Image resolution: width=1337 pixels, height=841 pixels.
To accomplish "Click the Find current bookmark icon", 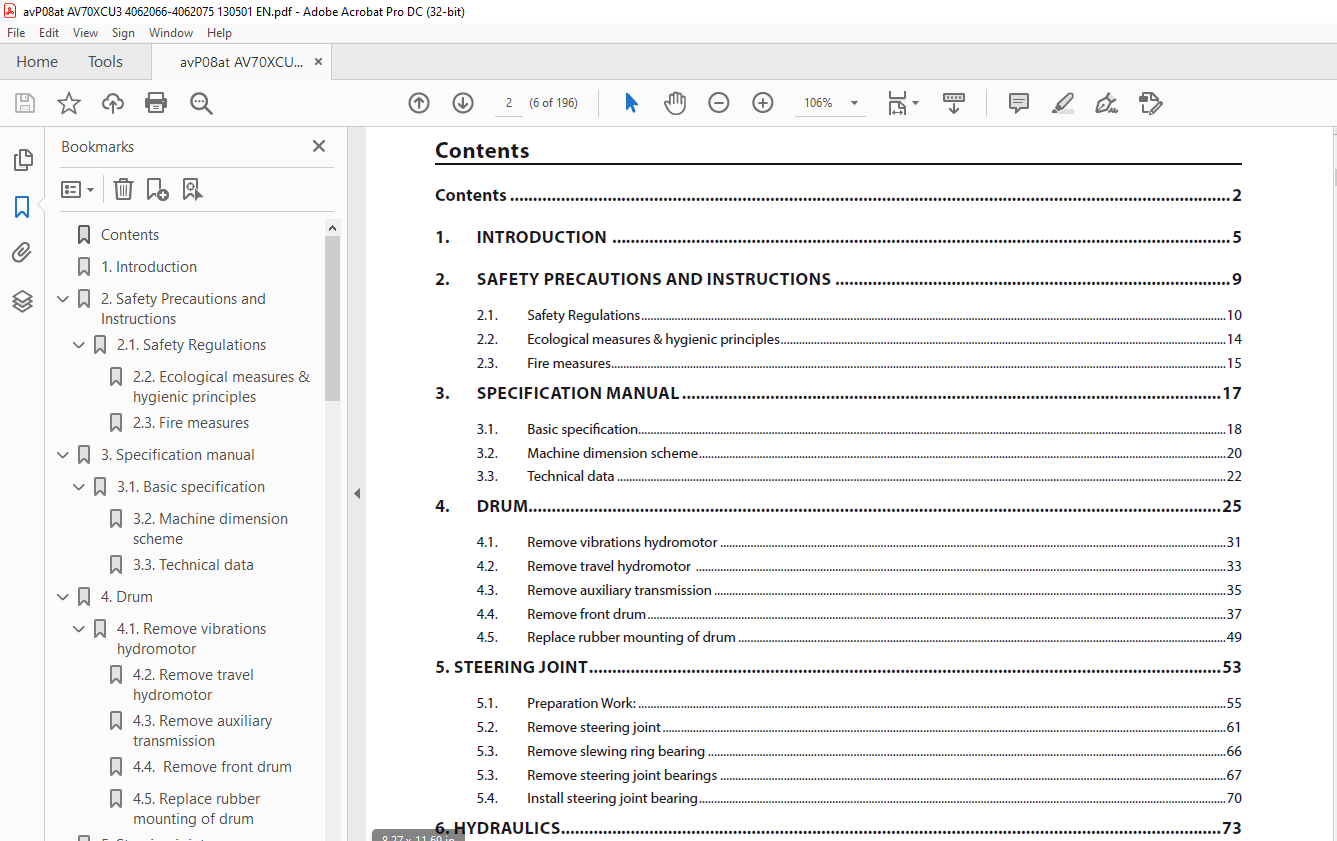I will (192, 189).
